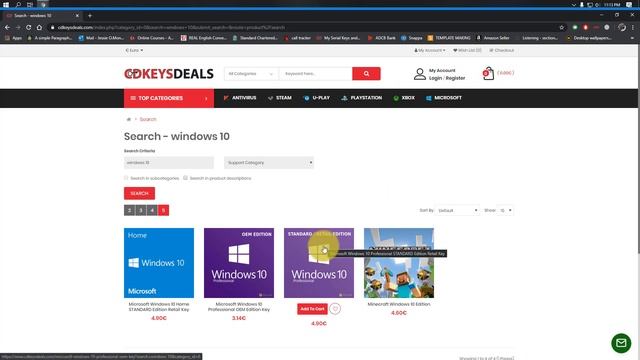Screen dimensions: 640x360
Task: Open the Sort By Default dropdown
Action: (457, 210)
